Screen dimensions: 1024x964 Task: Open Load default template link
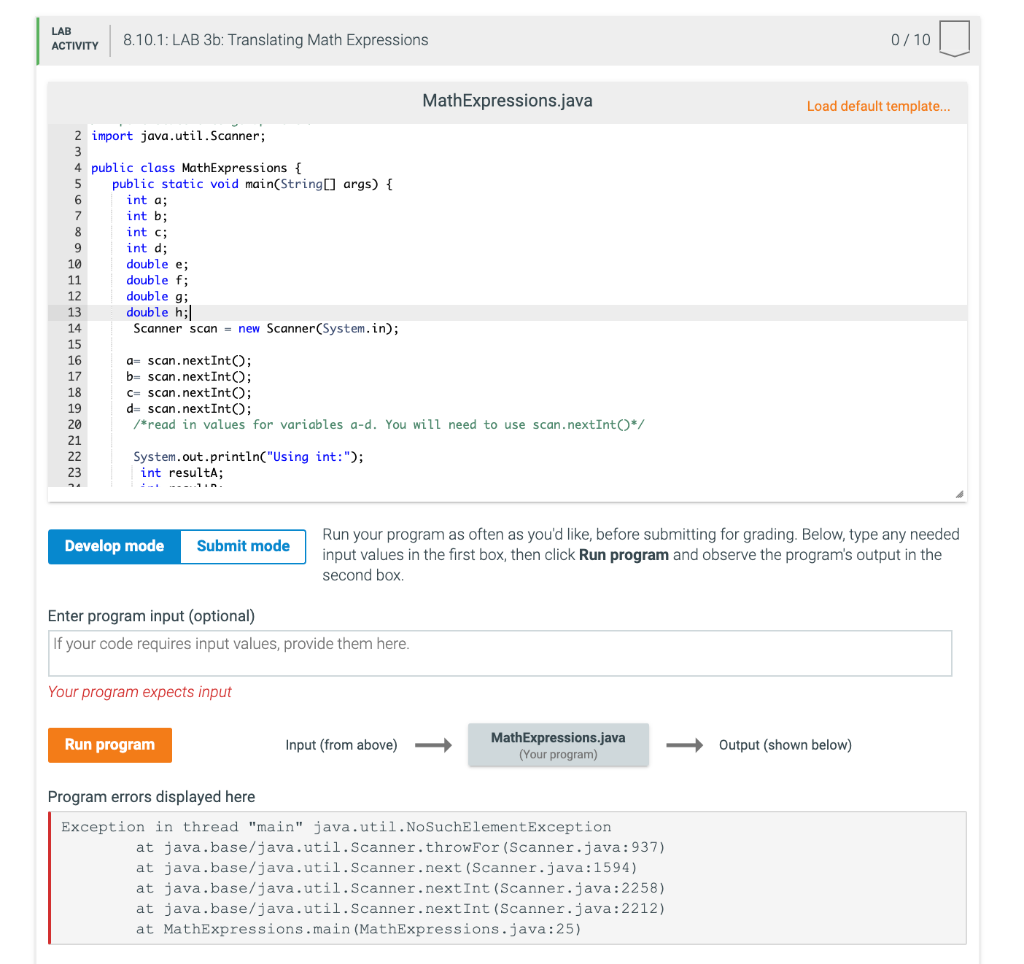pyautogui.click(x=878, y=106)
